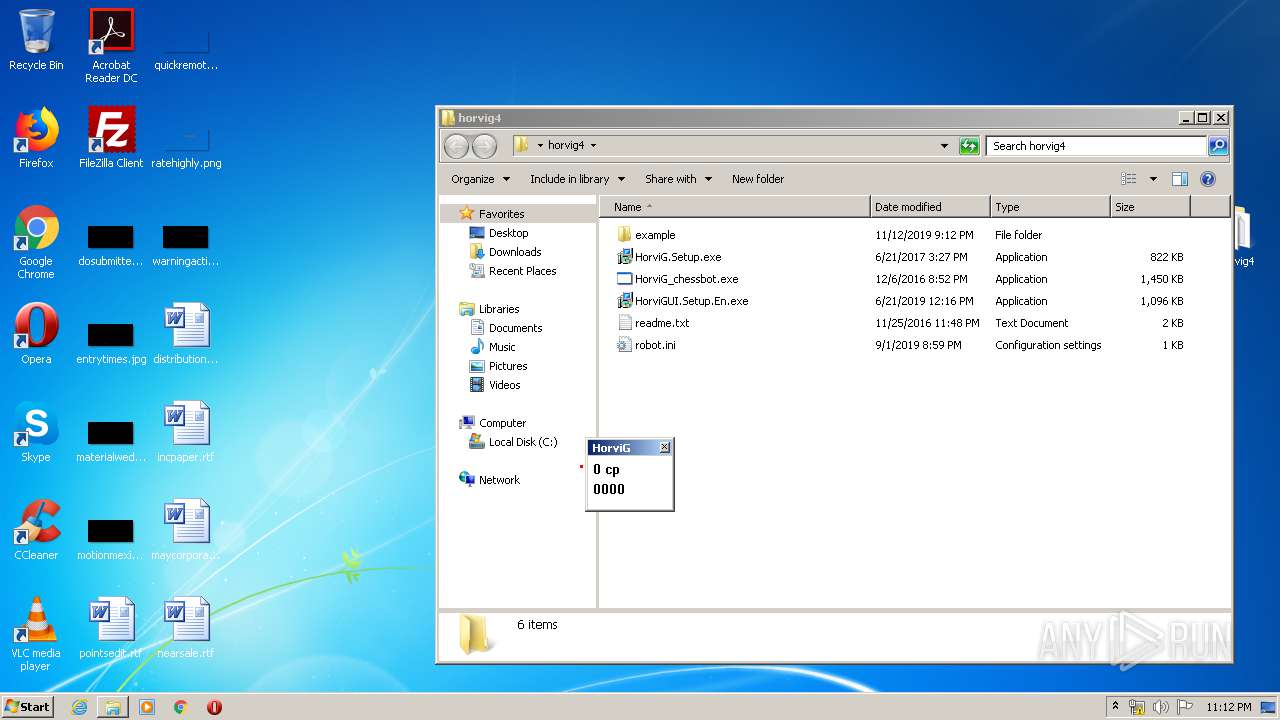Screen dimensions: 1280x720
Task: Click Chrome icon in taskbar
Action: click(181, 707)
